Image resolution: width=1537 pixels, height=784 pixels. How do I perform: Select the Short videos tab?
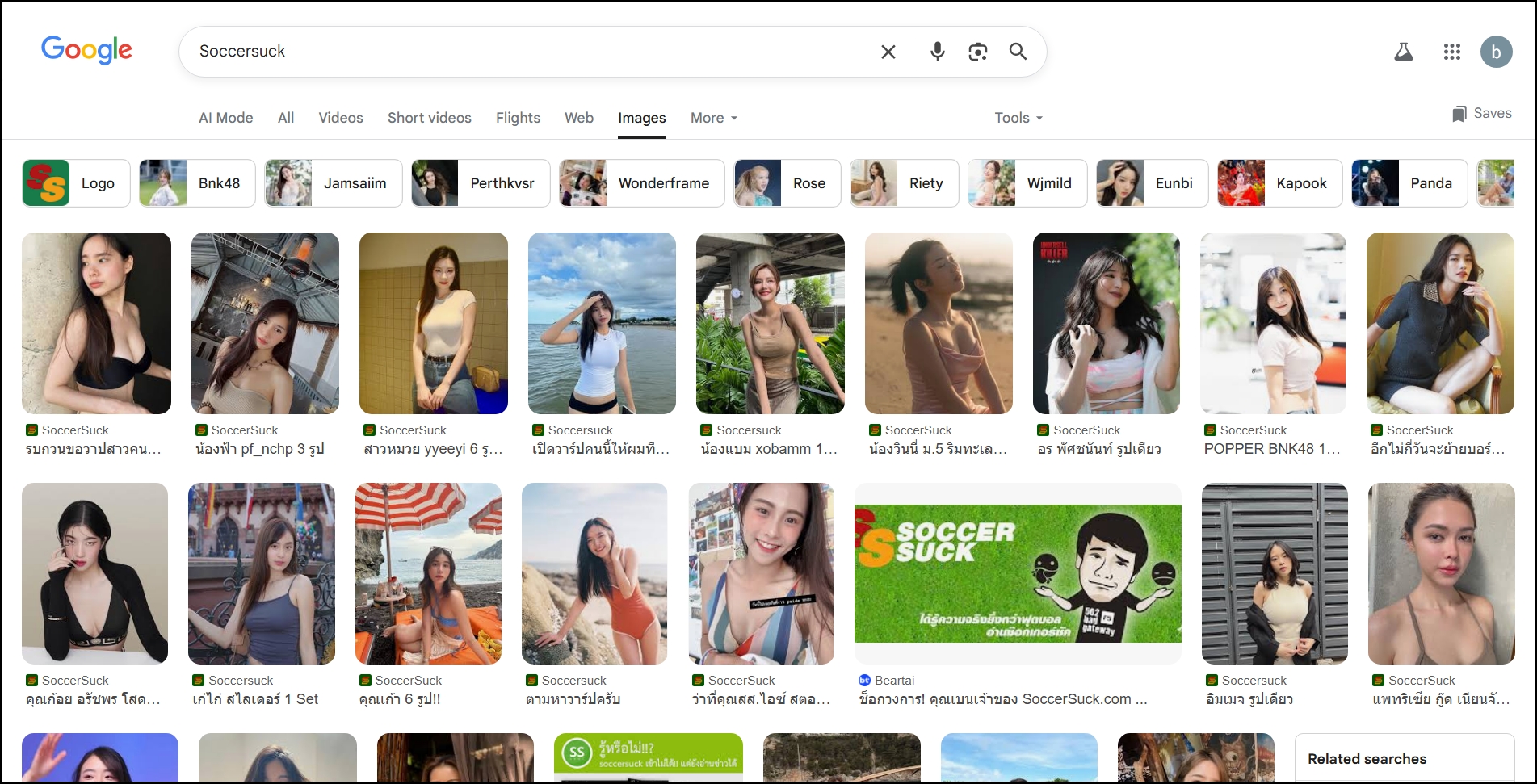point(429,118)
